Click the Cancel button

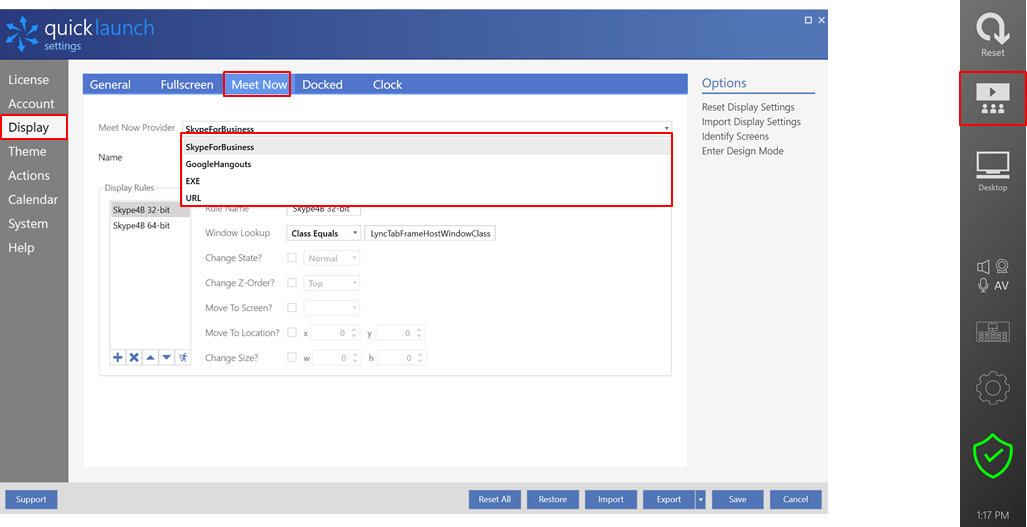pos(796,500)
